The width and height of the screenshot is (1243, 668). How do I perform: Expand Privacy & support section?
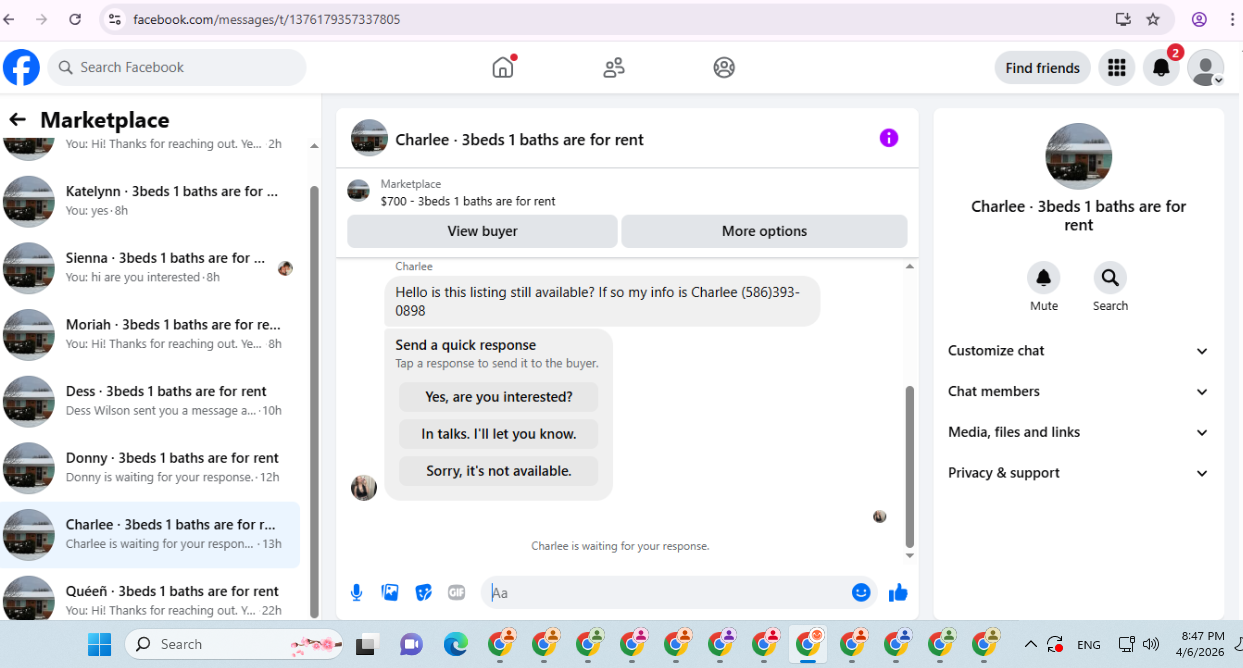pyautogui.click(x=1078, y=474)
